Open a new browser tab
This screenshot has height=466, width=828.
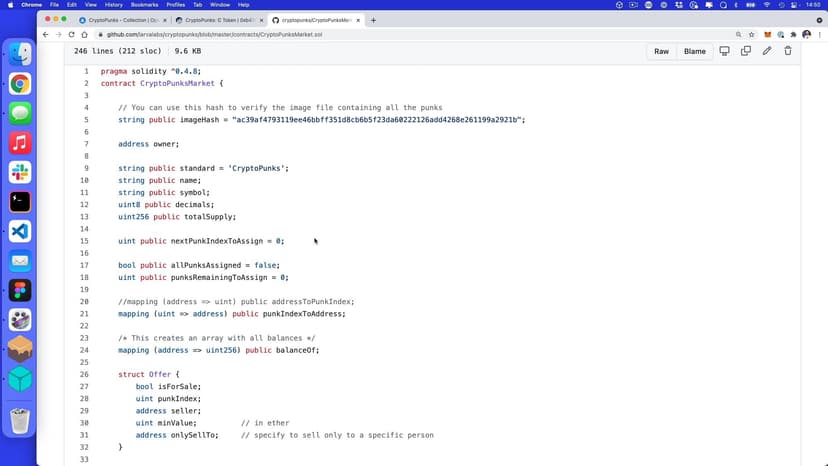coord(374,20)
